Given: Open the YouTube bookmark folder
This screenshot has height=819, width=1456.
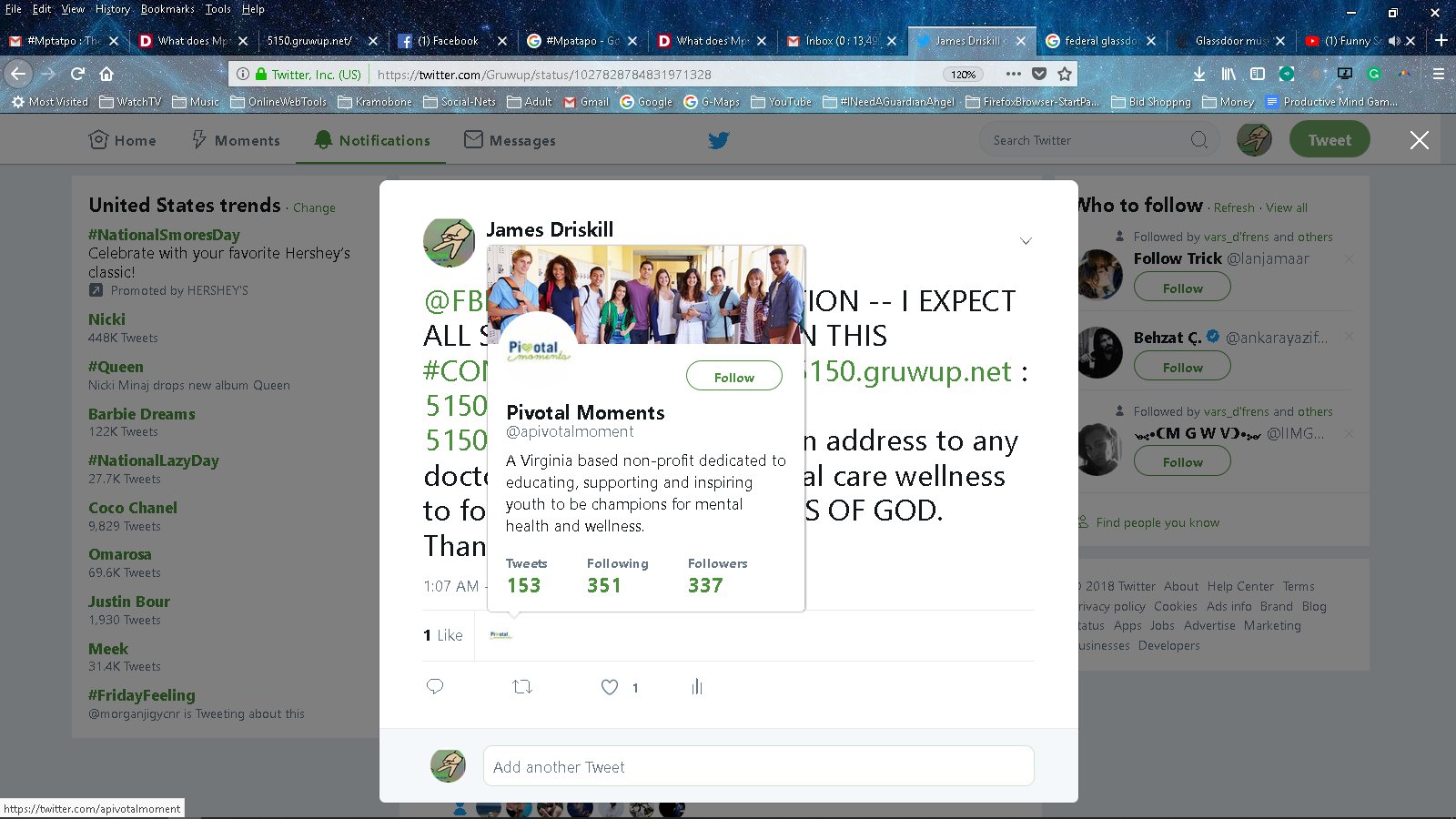Looking at the screenshot, I should [x=781, y=102].
